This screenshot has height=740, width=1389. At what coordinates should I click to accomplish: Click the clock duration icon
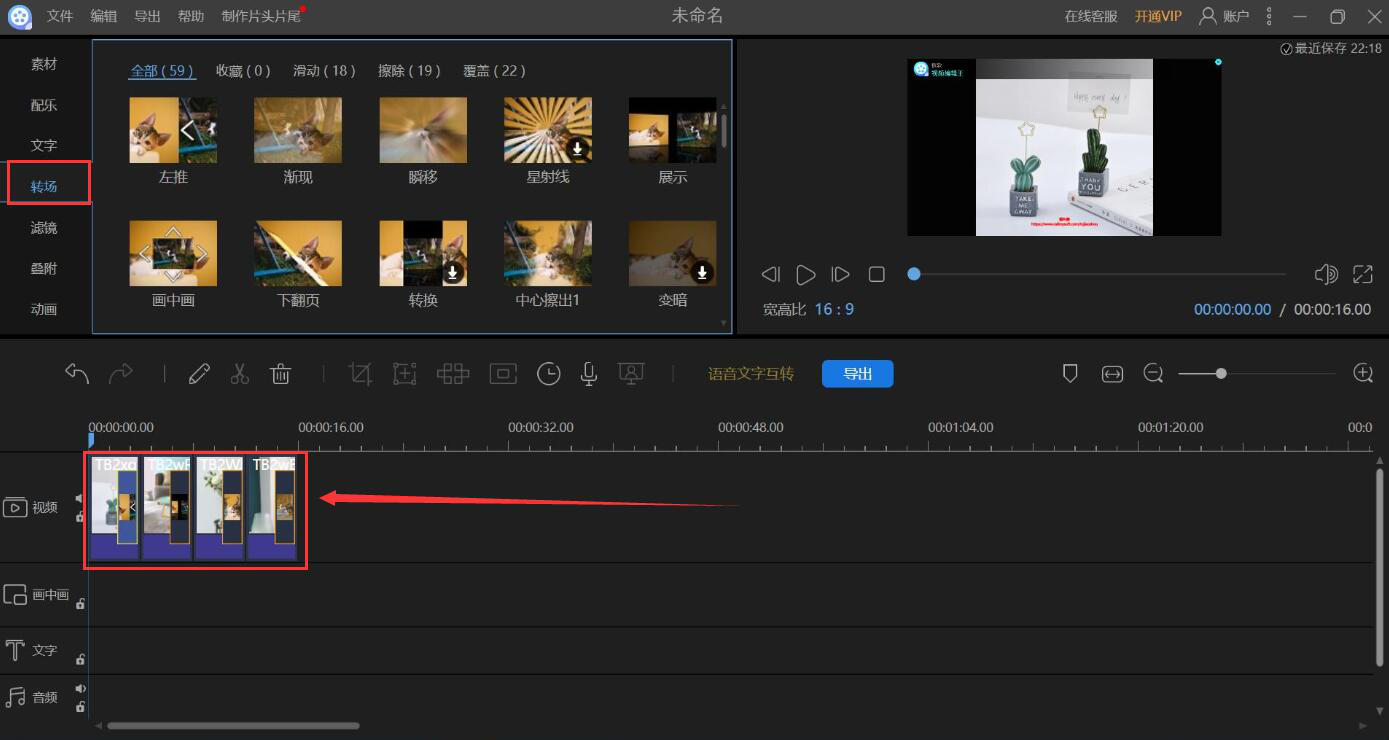point(548,374)
